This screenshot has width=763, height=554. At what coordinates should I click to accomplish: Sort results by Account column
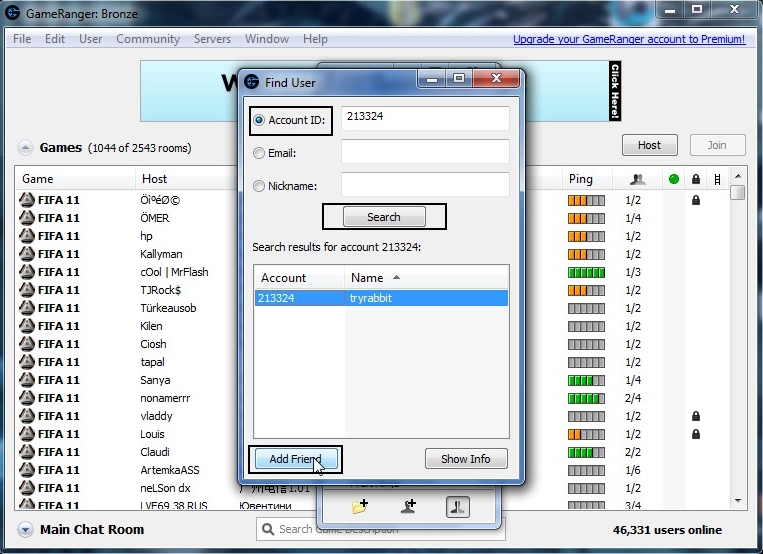click(x=299, y=277)
